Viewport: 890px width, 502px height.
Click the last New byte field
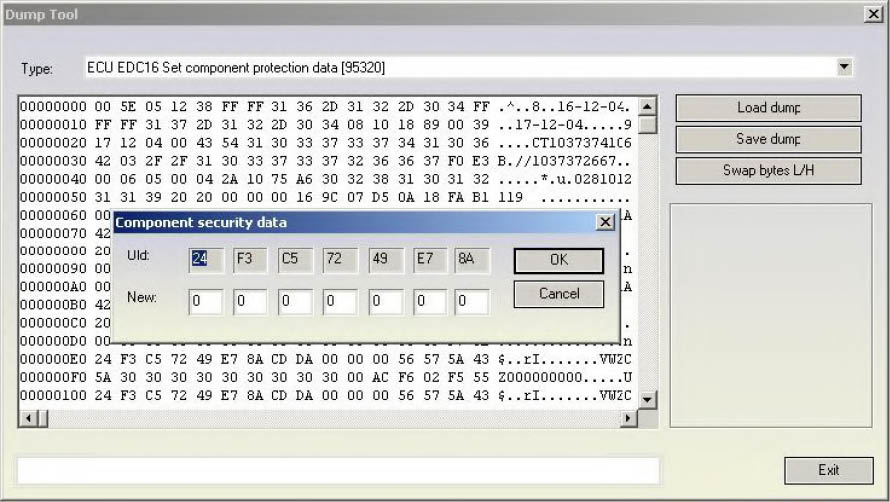[472, 302]
